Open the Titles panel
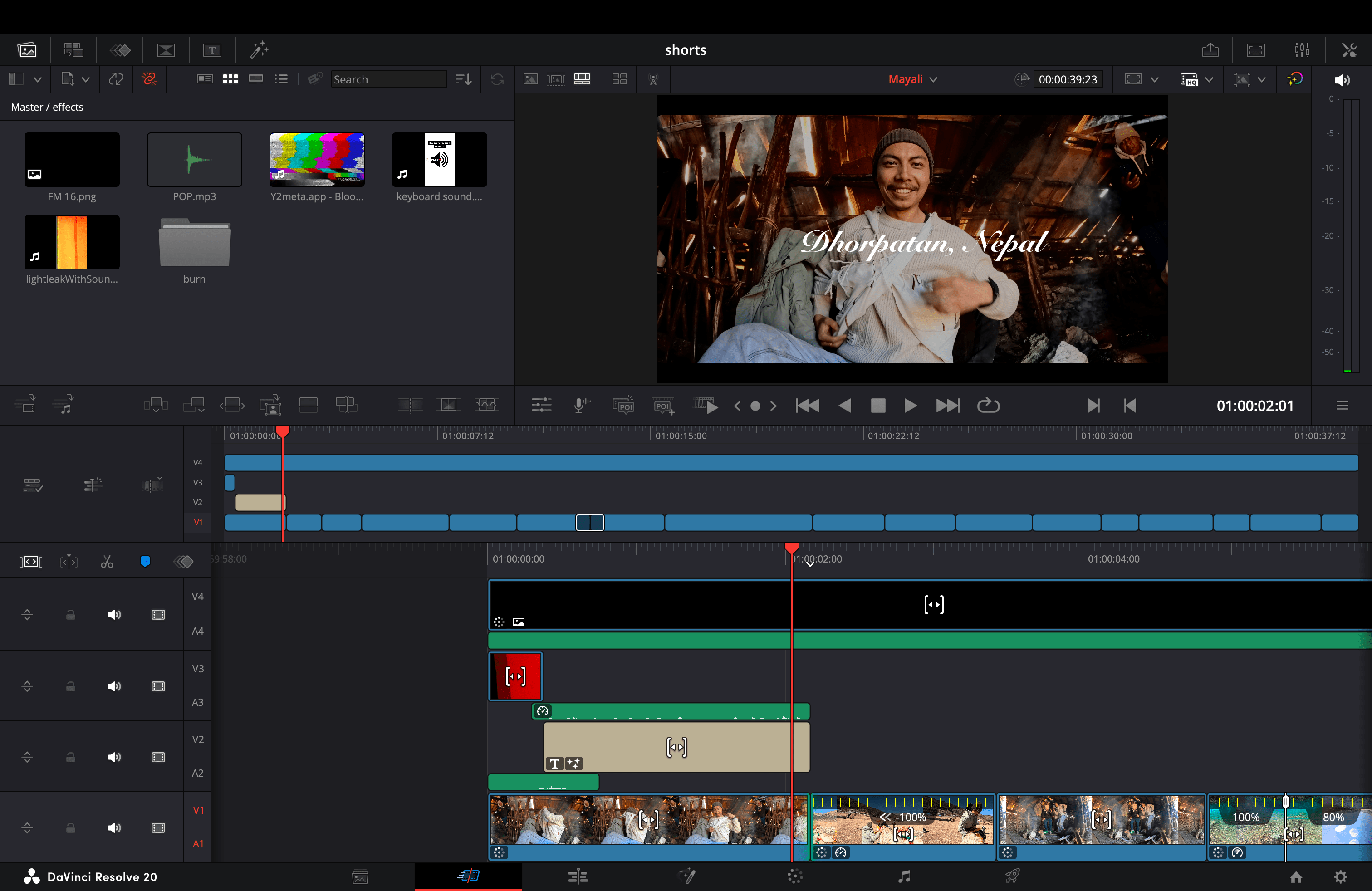This screenshot has width=1372, height=891. point(212,50)
